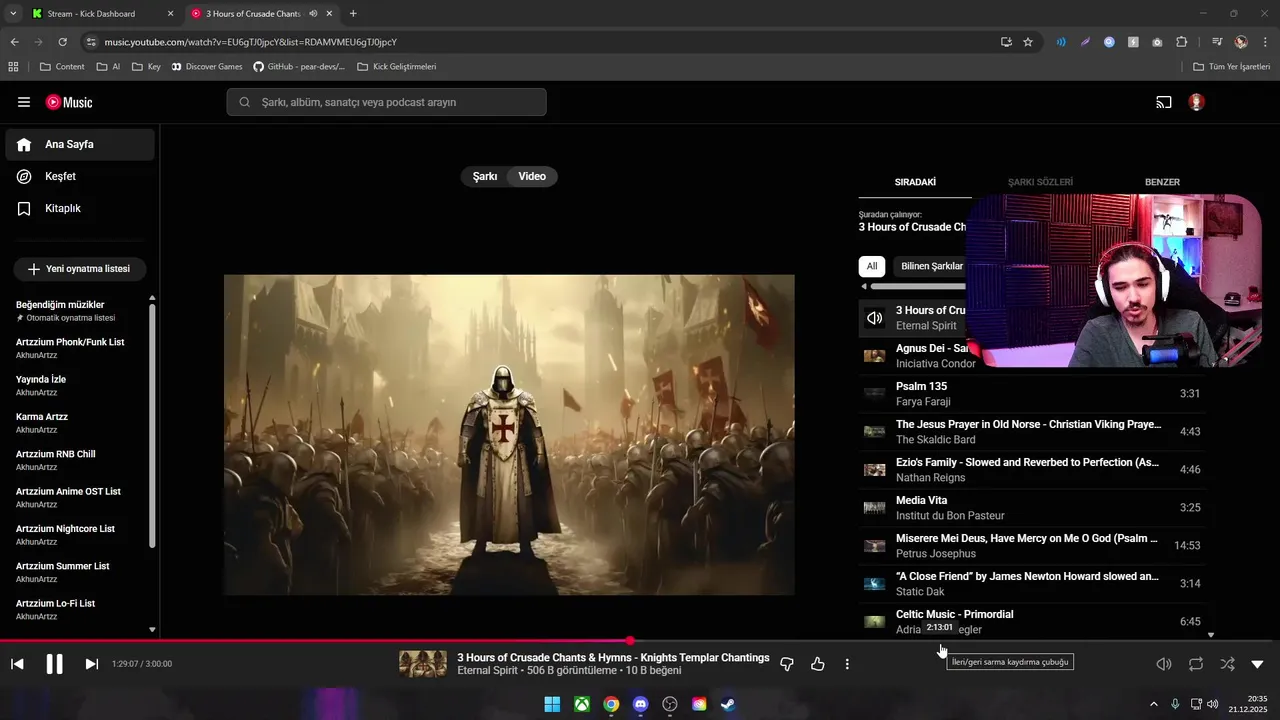
Task: Open Ana Sayfa in the sidebar
Action: click(x=80, y=144)
